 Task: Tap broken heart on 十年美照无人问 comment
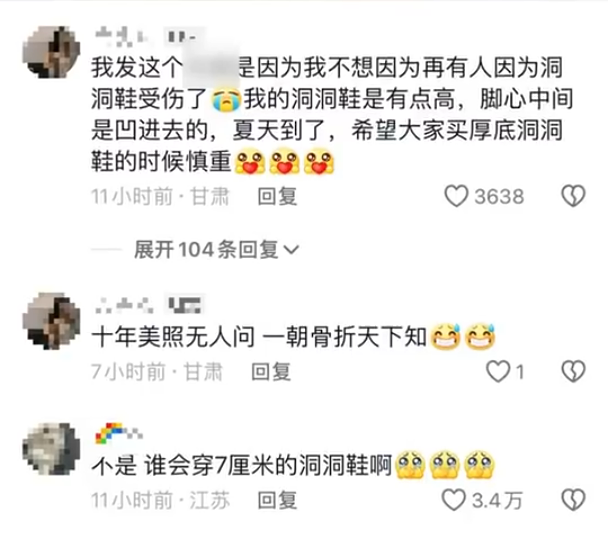click(x=573, y=372)
